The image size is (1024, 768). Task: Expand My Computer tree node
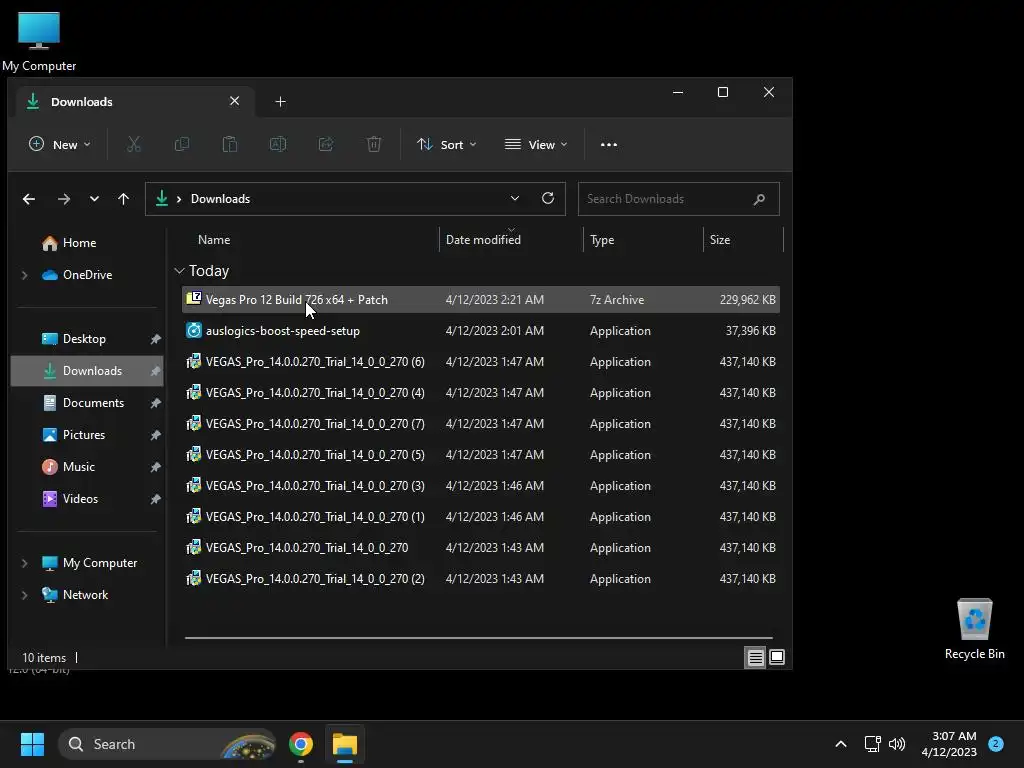tap(25, 563)
